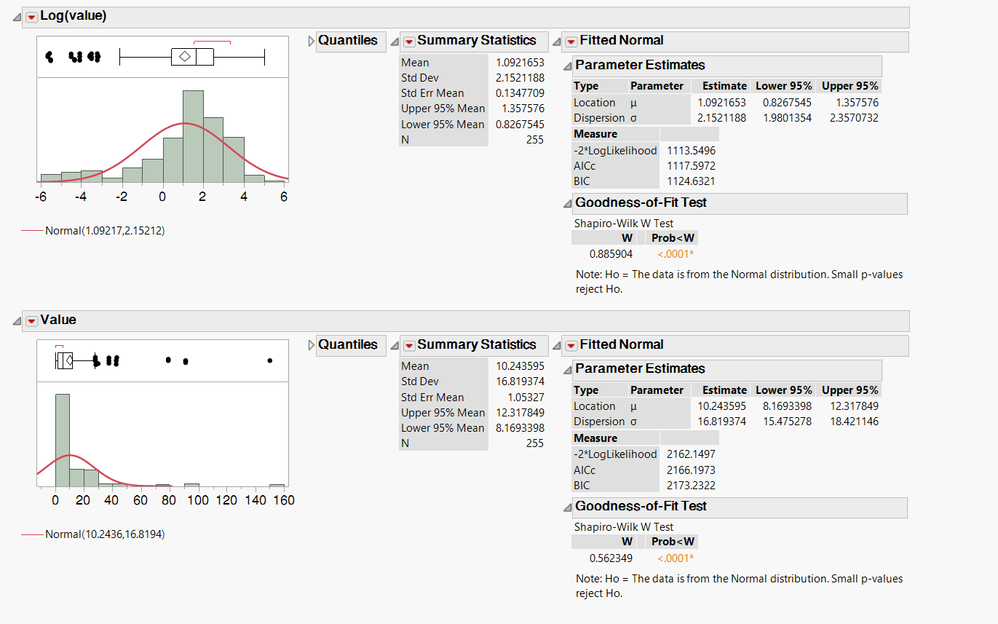Viewport: 998px width, 624px height.
Task: Click the Prob<W header in Value section
Action: (x=673, y=542)
